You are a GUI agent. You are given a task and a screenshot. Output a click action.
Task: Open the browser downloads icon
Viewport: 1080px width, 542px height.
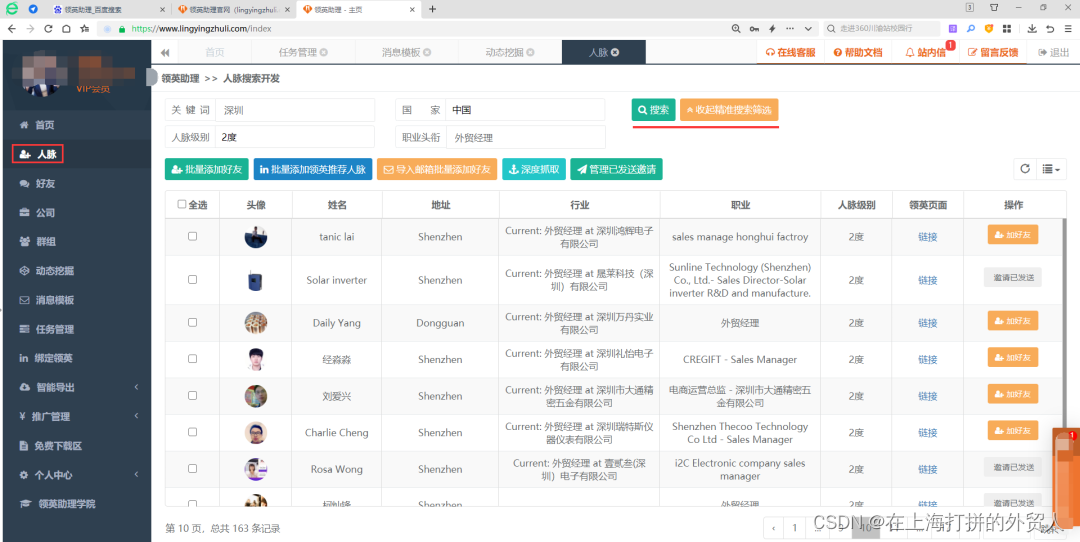pos(1032,29)
